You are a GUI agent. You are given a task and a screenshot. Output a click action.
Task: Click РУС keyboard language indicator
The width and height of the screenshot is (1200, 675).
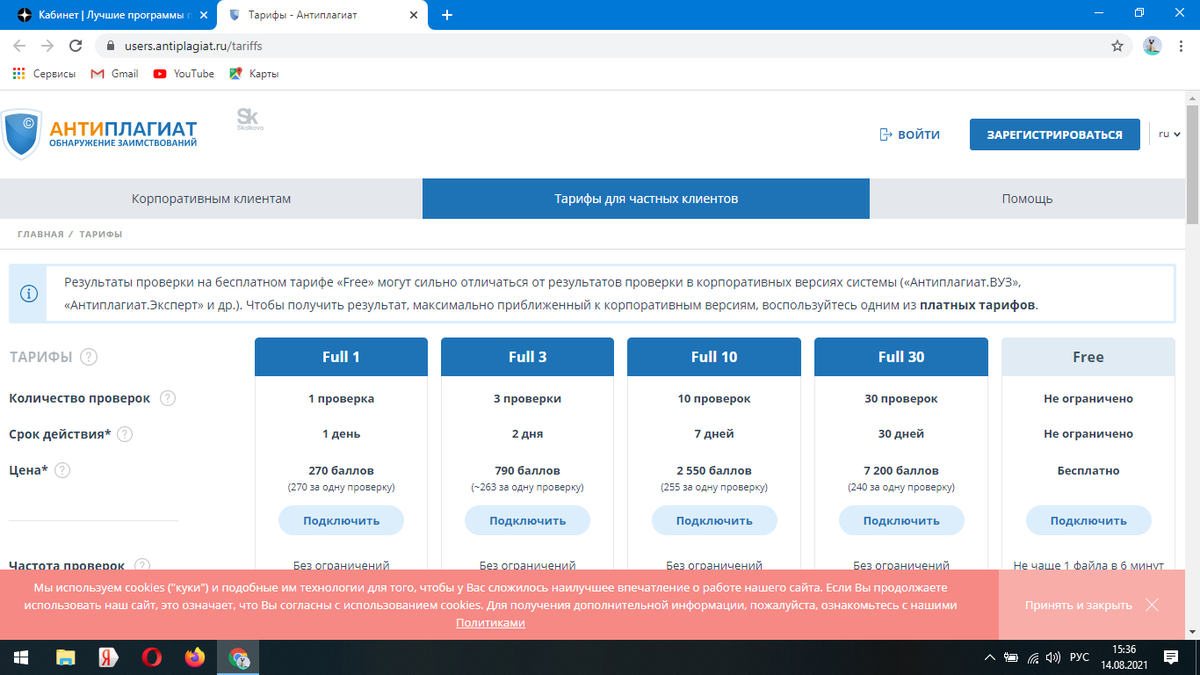point(1080,658)
